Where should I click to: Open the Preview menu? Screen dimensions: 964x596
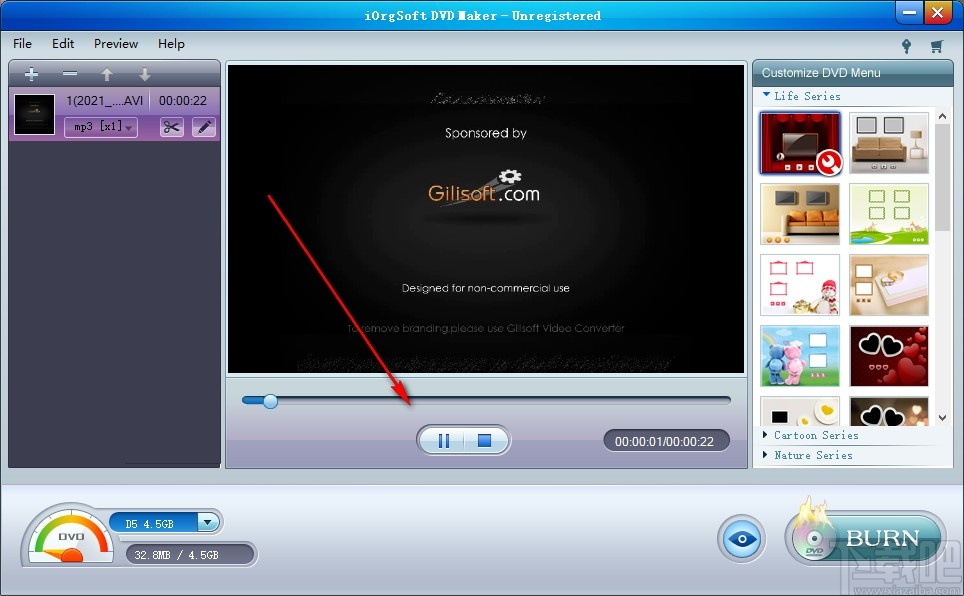(115, 43)
